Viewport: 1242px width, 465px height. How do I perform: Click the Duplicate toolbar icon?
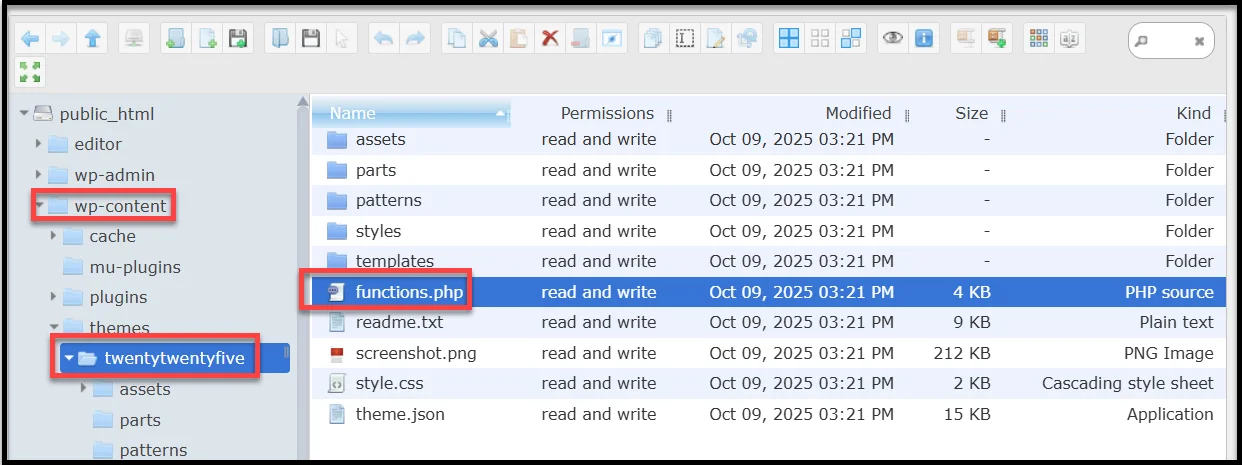click(x=653, y=39)
